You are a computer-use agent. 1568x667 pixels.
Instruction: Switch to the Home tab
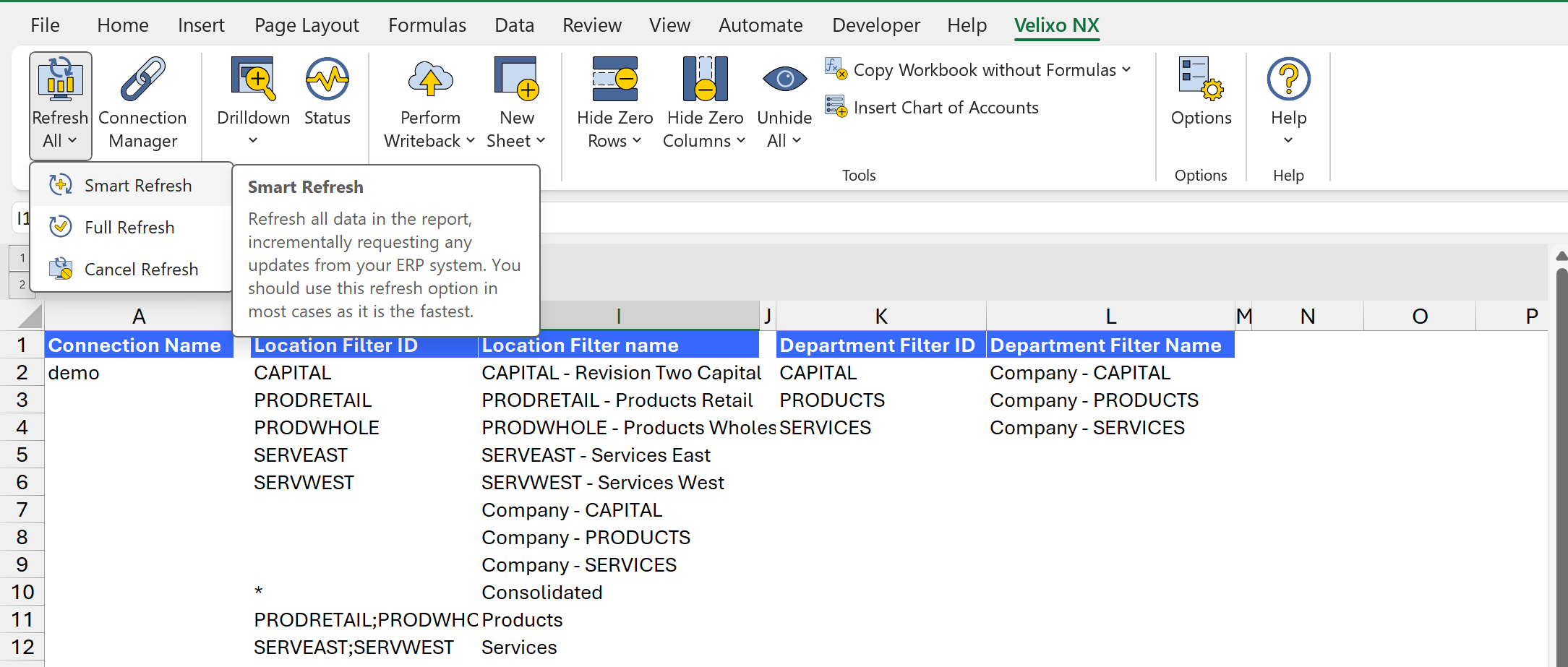[x=123, y=25]
